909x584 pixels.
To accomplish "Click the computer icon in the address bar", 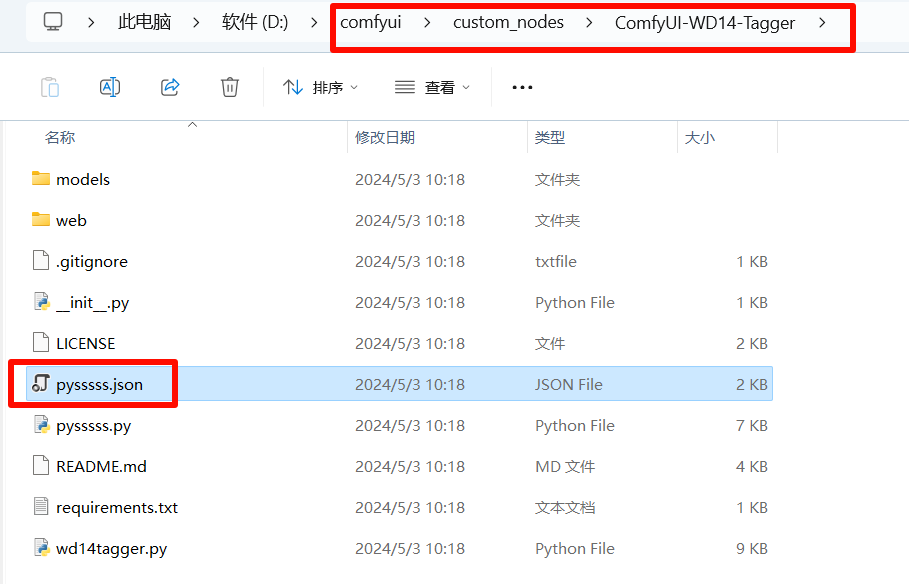I will point(52,20).
